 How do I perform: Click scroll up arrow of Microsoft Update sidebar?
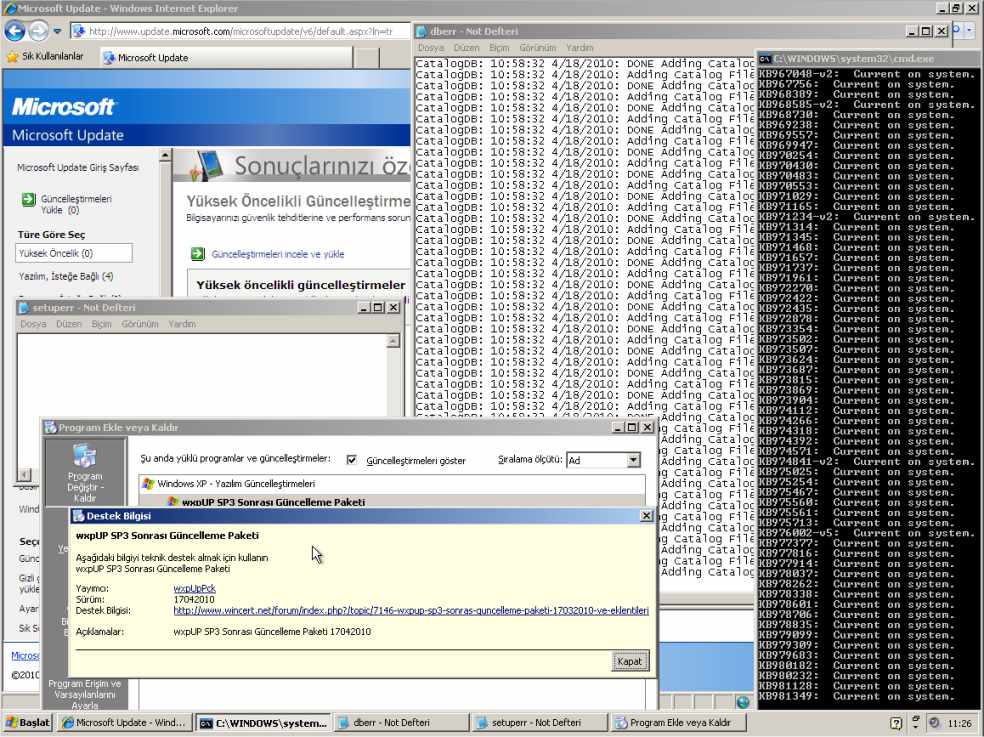click(165, 155)
